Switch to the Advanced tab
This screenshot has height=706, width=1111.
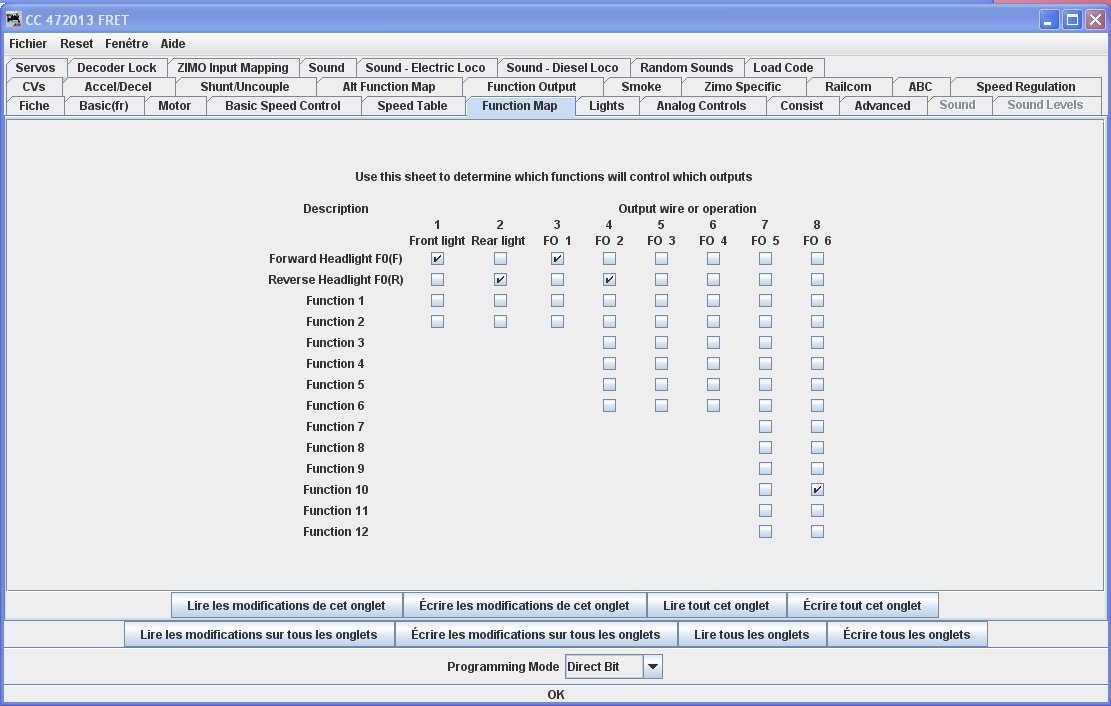882,106
